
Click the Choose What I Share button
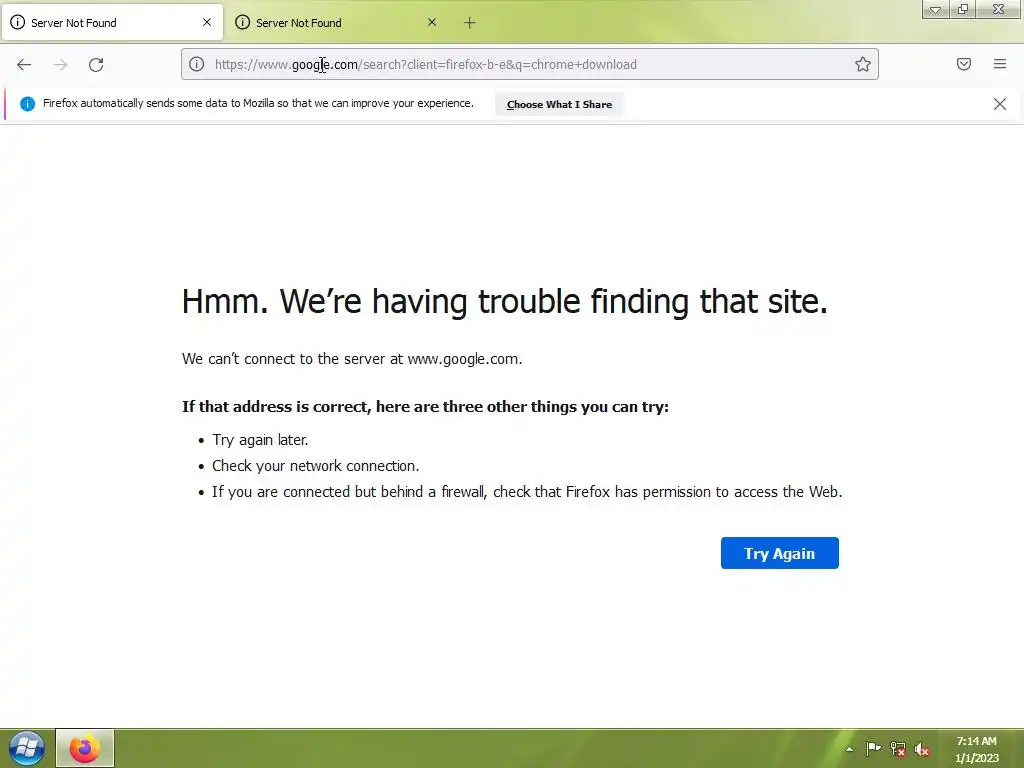pos(559,104)
